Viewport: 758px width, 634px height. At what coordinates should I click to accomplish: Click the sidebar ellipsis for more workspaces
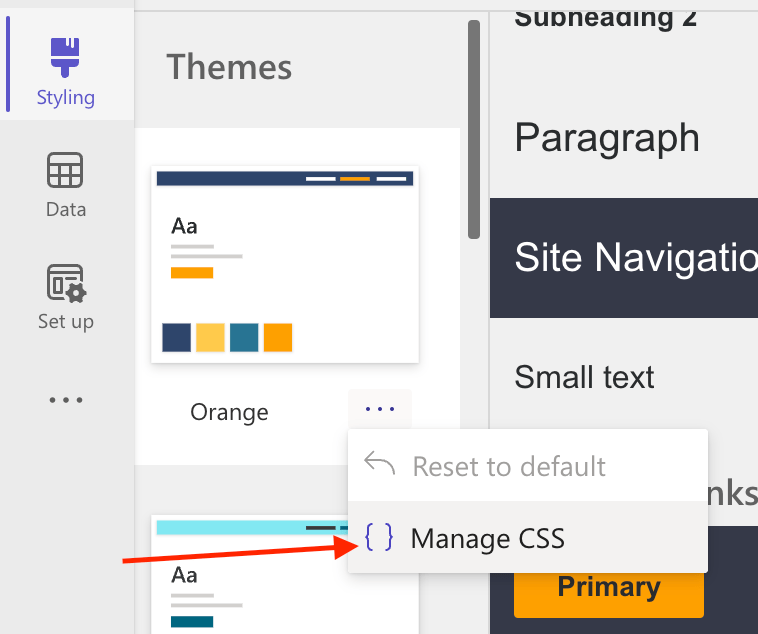point(66,400)
